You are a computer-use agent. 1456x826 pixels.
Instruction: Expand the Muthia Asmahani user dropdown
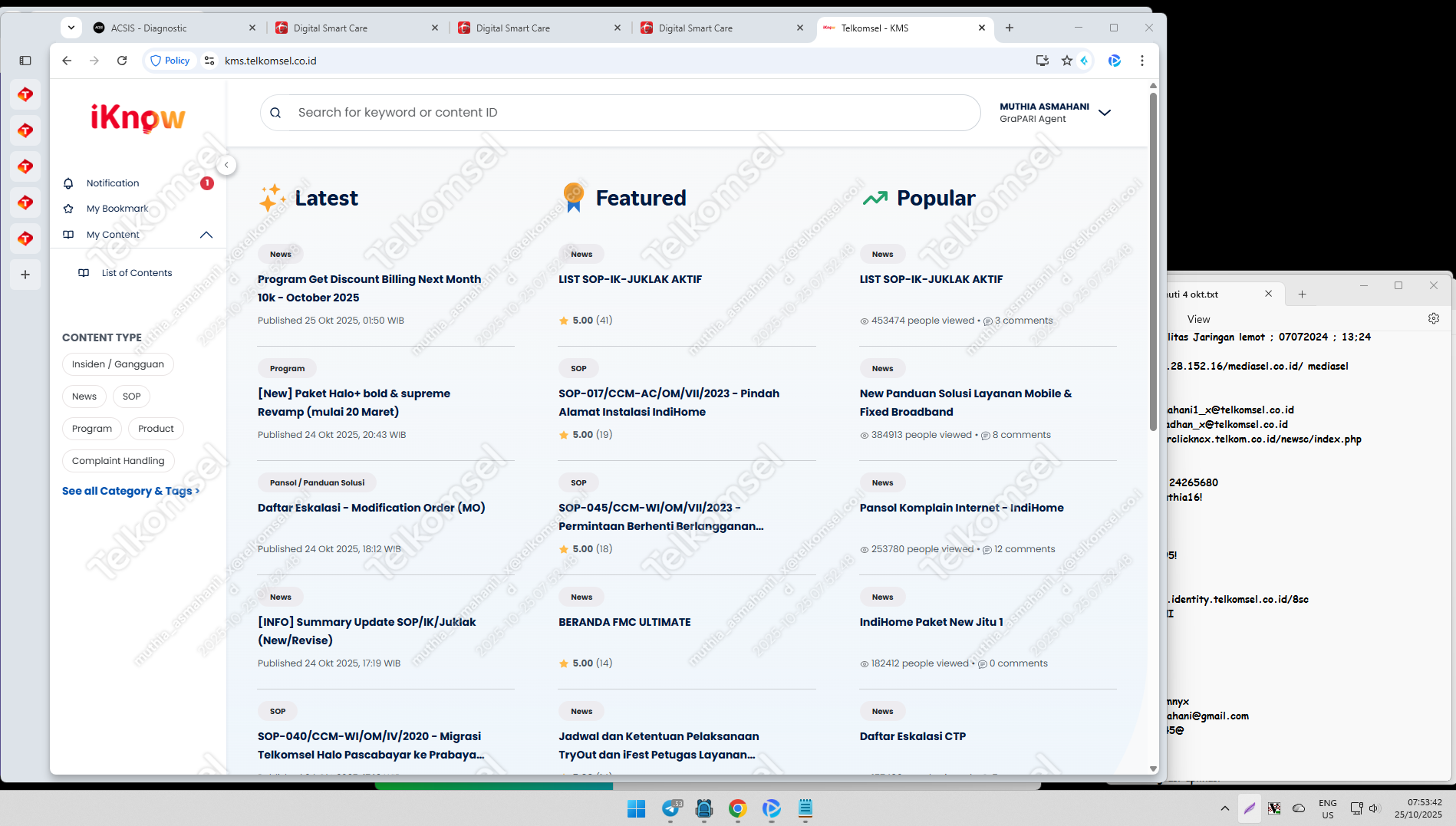(1105, 113)
